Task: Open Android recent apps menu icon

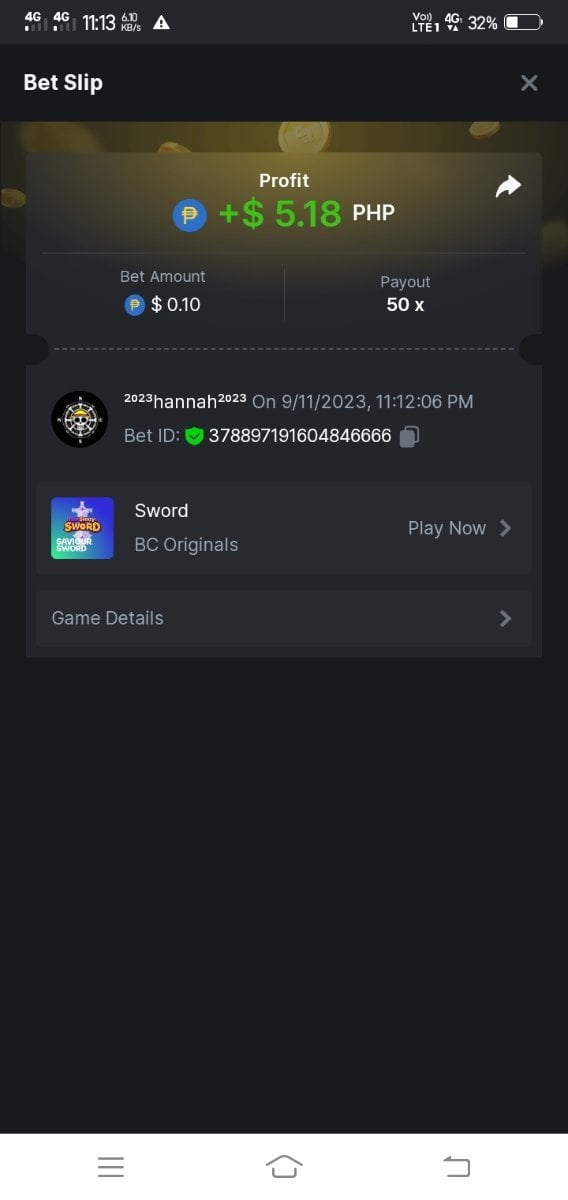Action: click(x=111, y=1166)
